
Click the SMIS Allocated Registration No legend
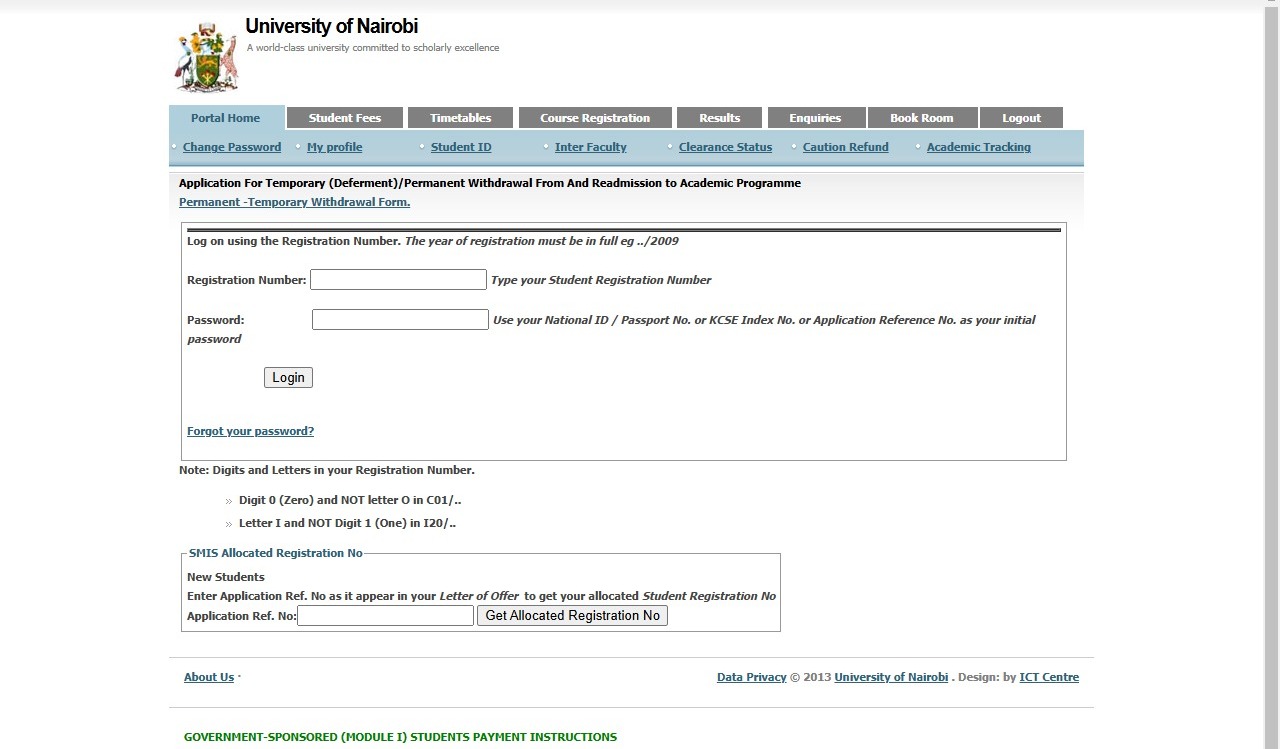tap(276, 553)
